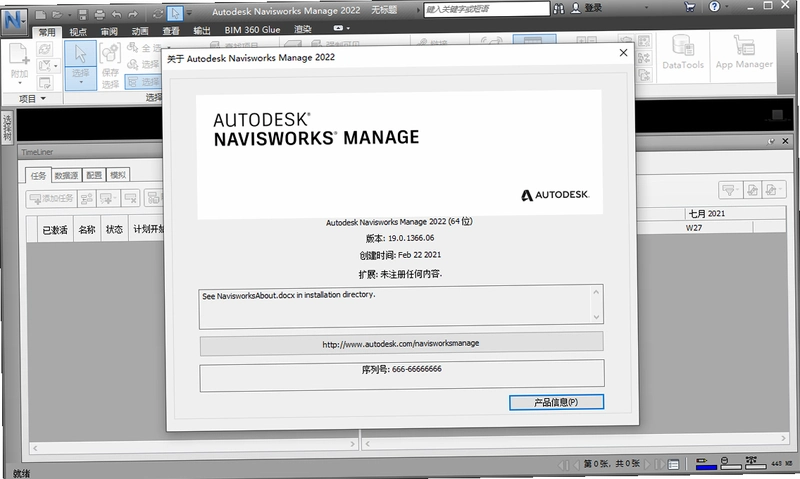
Task: Click the Save quick-access icon
Action: [83, 15]
